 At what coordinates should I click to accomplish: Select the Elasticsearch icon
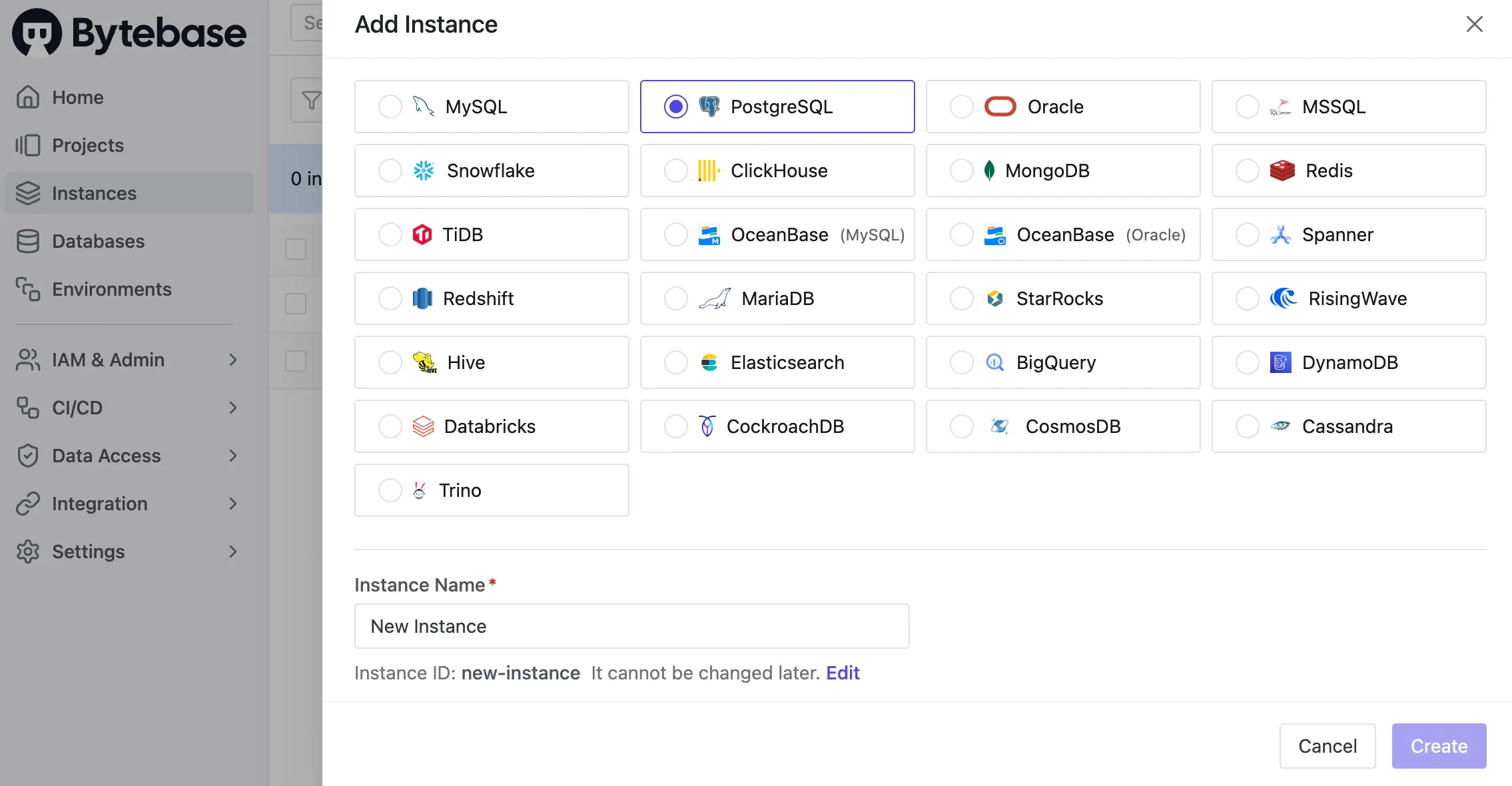710,362
